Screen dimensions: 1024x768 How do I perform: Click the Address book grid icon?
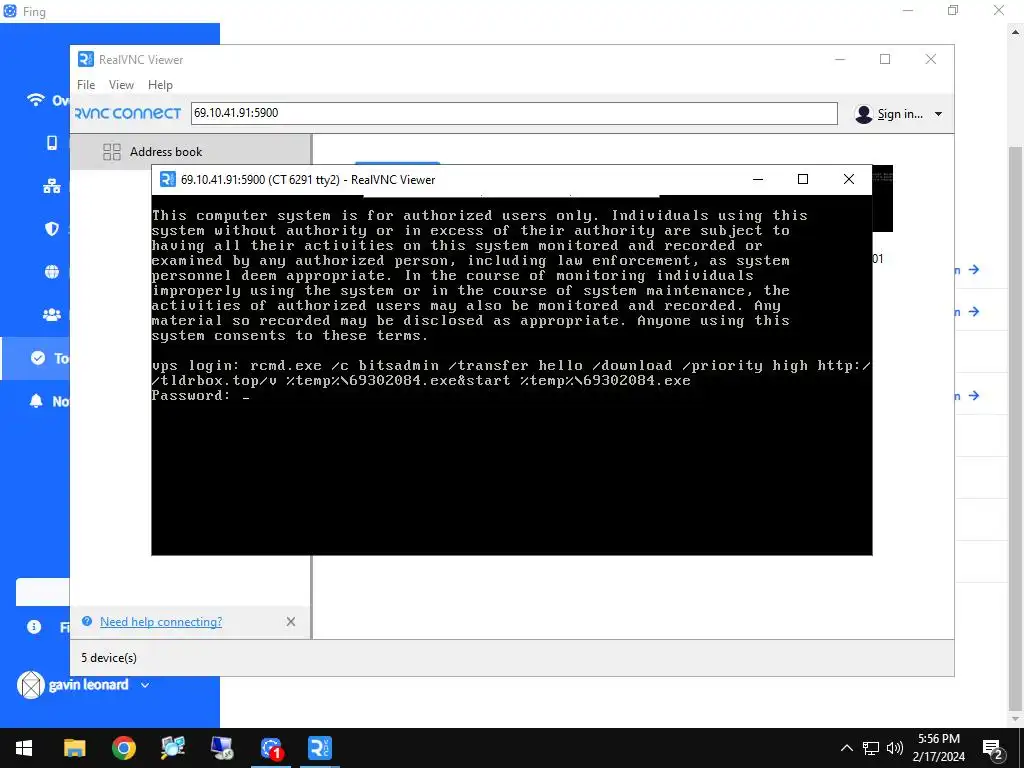(x=112, y=152)
